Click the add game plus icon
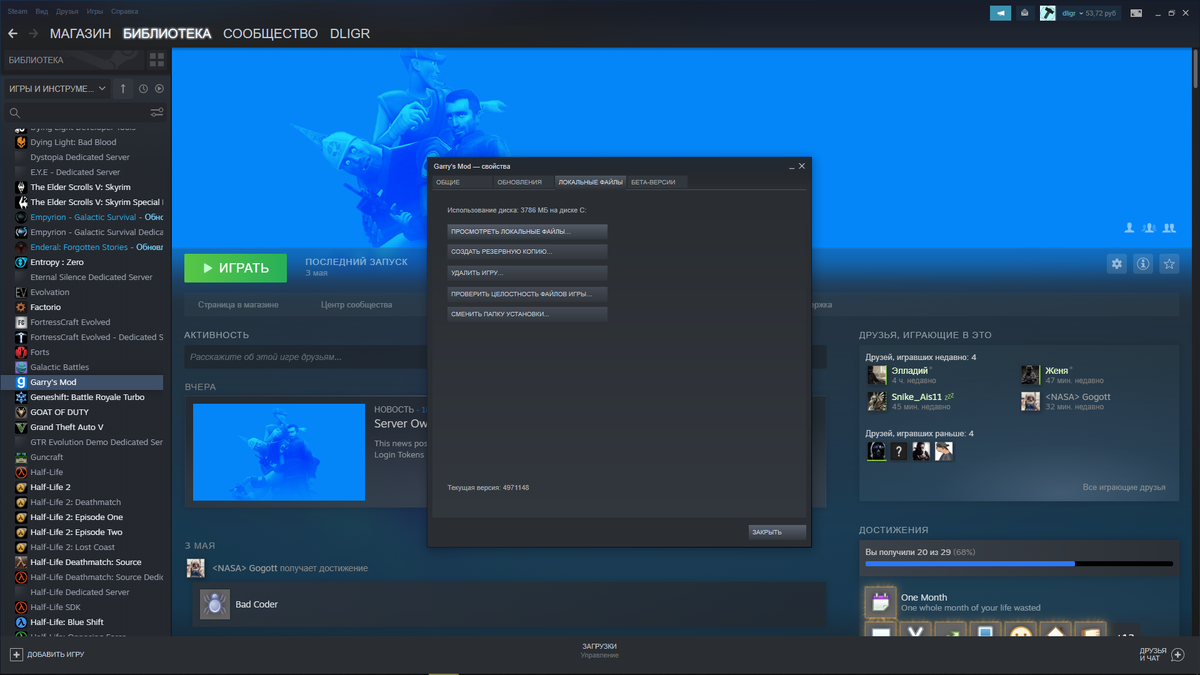 click(16, 654)
